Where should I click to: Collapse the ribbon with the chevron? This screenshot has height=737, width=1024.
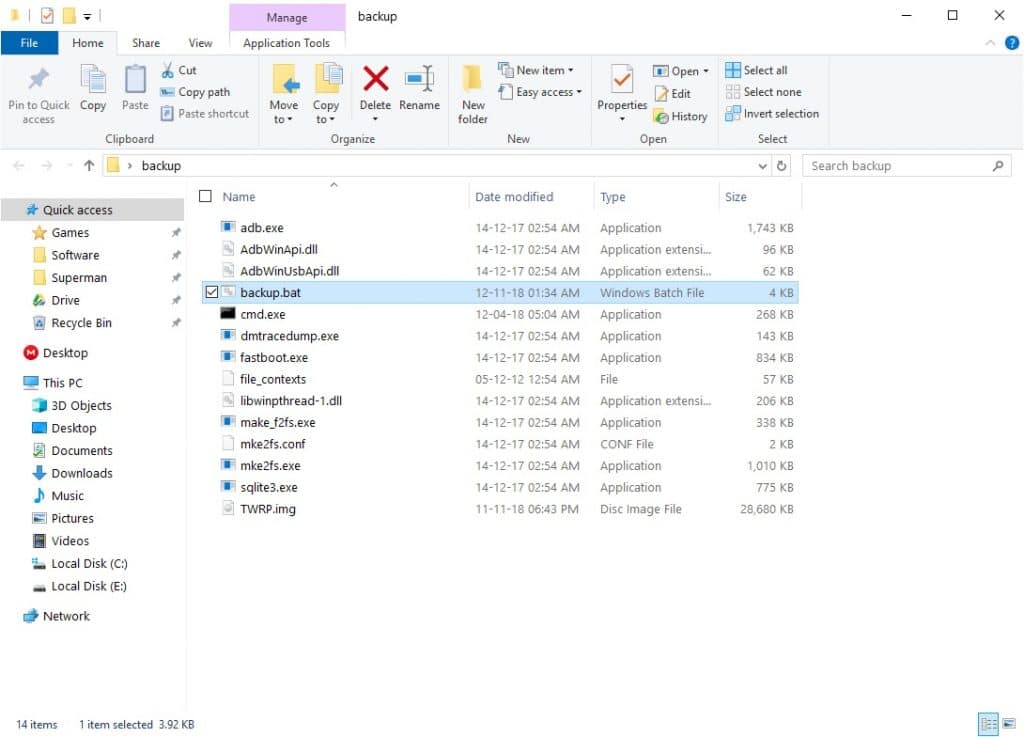tap(990, 43)
